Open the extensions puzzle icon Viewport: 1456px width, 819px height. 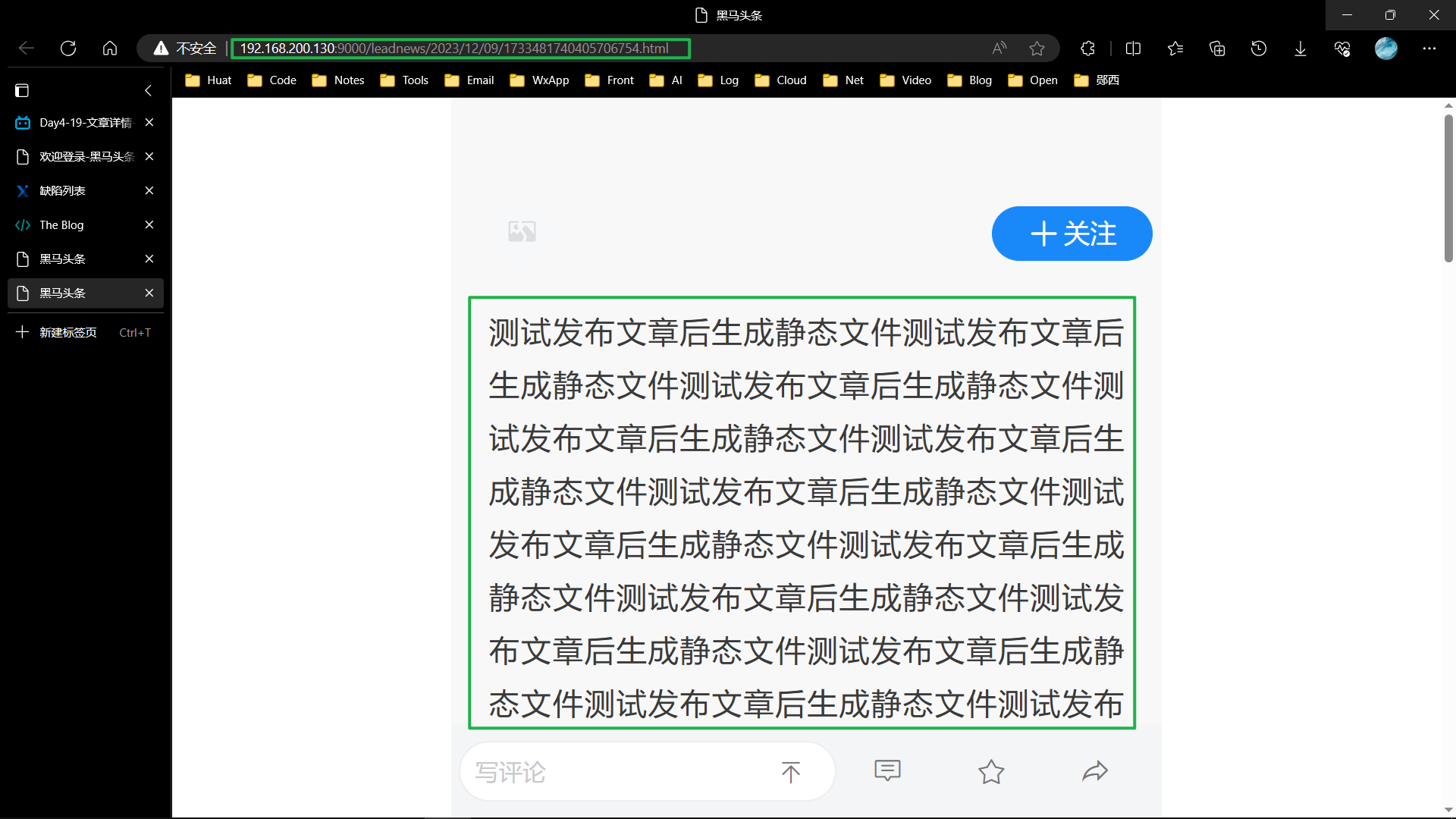coord(1087,49)
